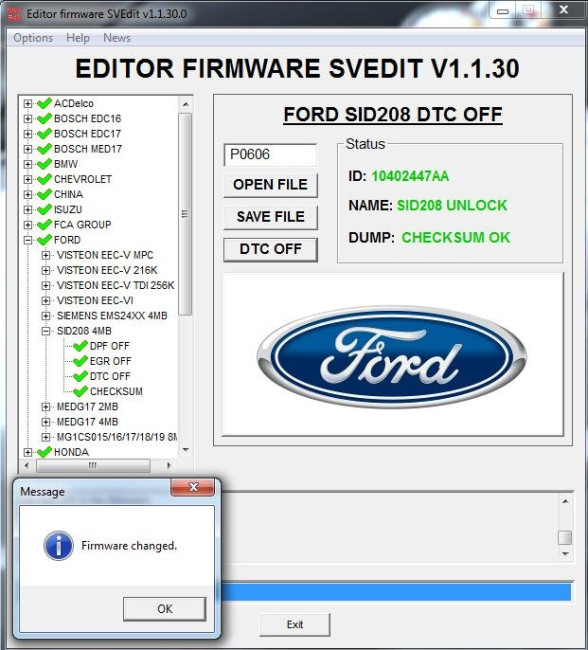
Task: Click the SVEdit app icon in title bar
Action: [15, 14]
